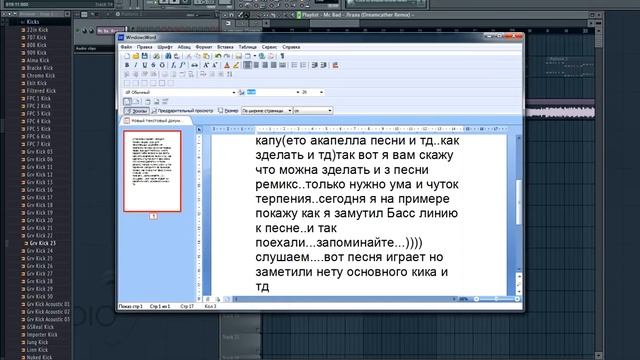Select Grv Kick 23 in the FL browser
This screenshot has height=360, width=640.
pyautogui.click(x=42, y=243)
